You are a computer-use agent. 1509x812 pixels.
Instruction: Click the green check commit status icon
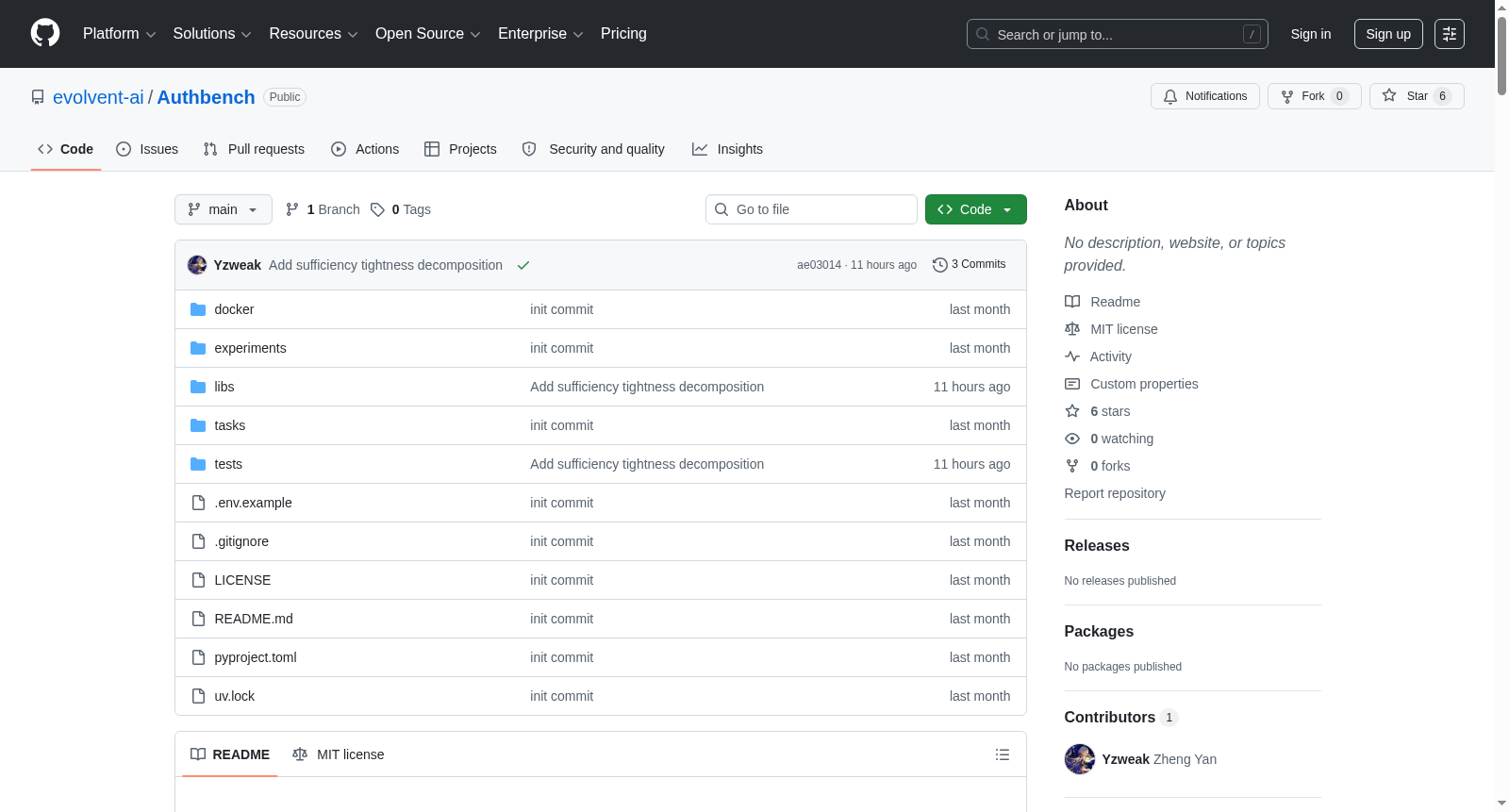tap(523, 265)
